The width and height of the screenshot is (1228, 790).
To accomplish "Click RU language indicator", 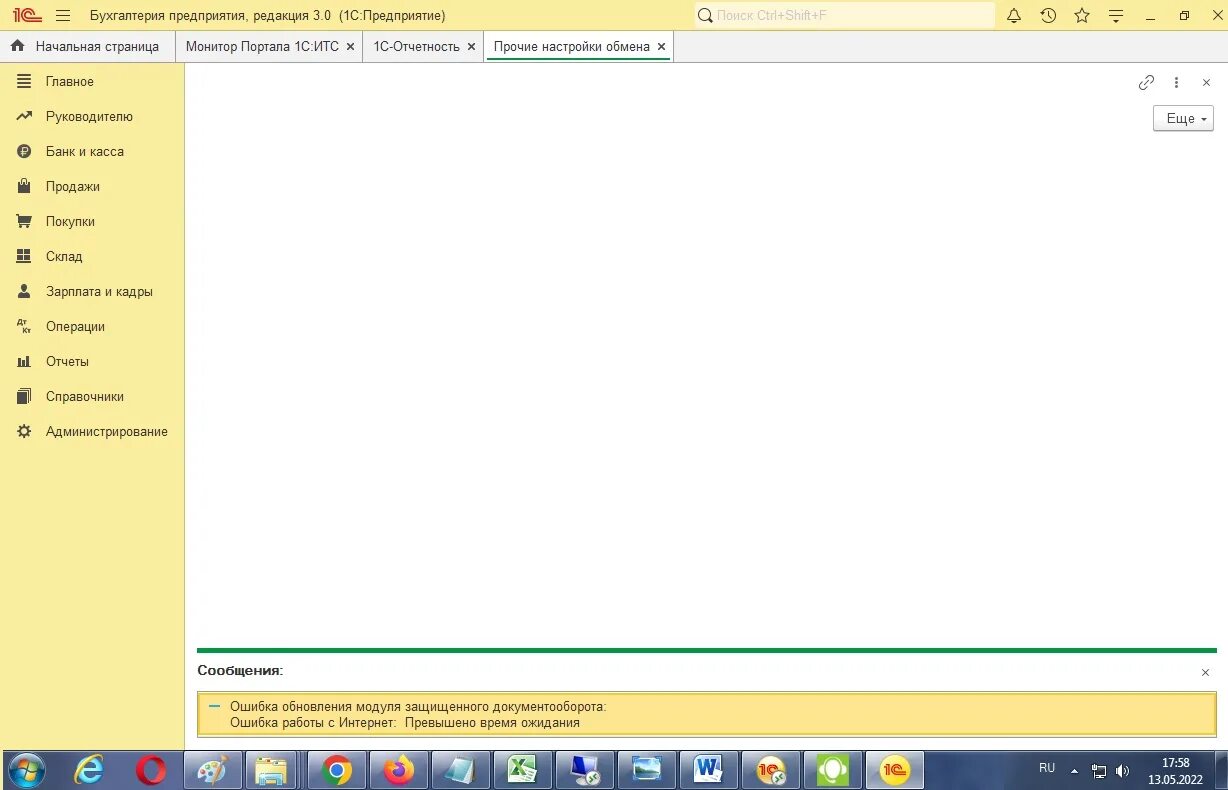I will point(1047,768).
